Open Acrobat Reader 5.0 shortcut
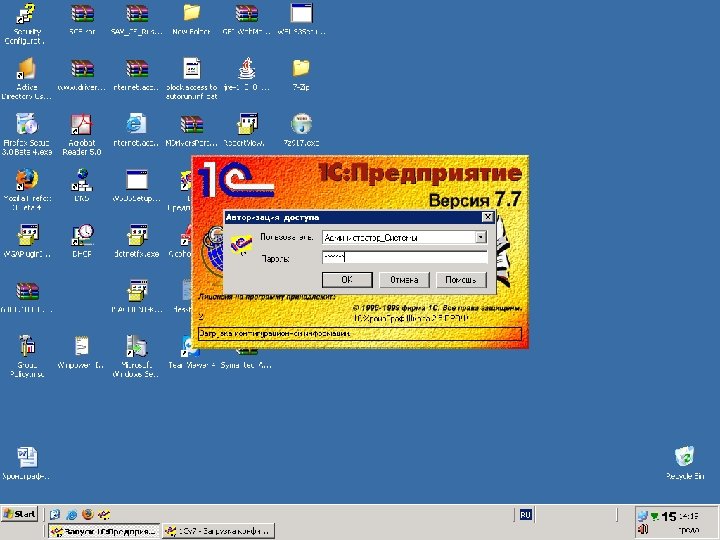This screenshot has height=540, width=720. click(x=82, y=134)
